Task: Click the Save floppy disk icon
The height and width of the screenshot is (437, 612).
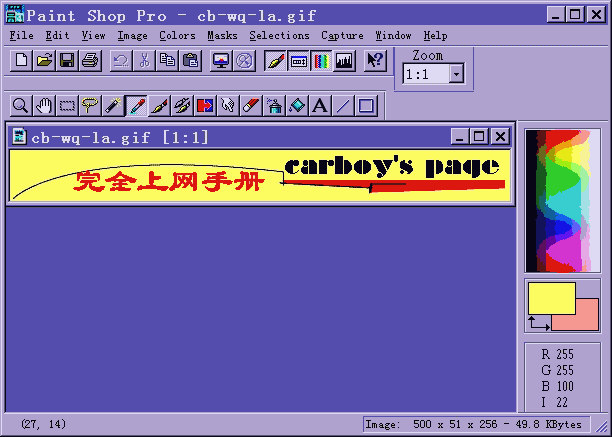Action: pos(67,60)
